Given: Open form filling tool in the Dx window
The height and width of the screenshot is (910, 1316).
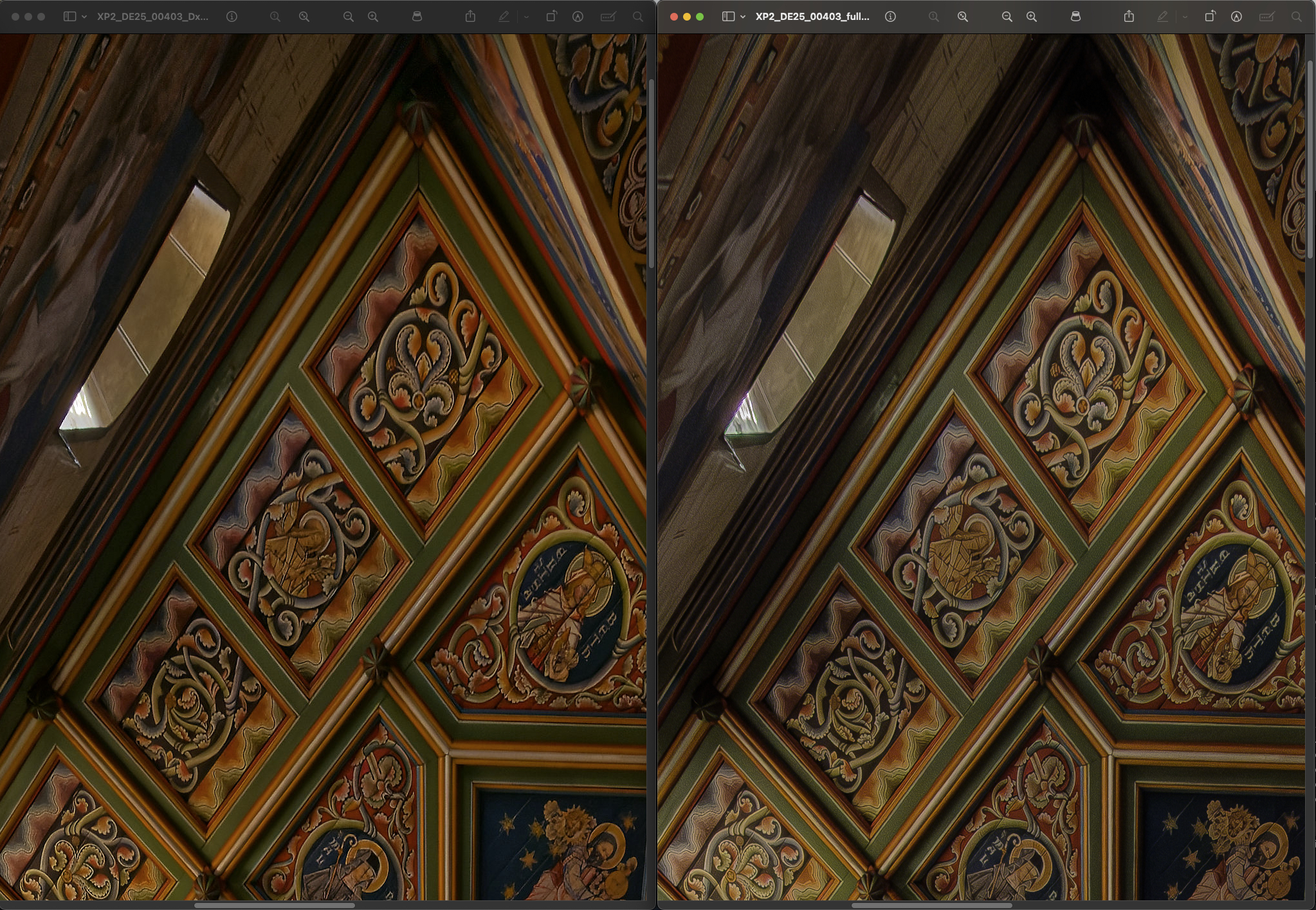Looking at the screenshot, I should (x=608, y=17).
